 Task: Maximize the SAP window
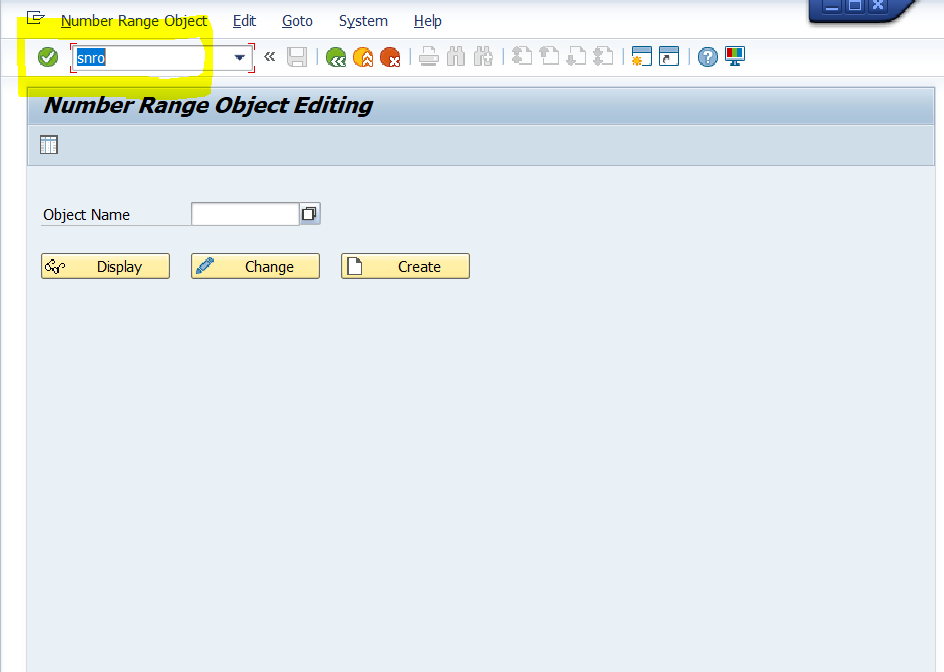[x=854, y=6]
